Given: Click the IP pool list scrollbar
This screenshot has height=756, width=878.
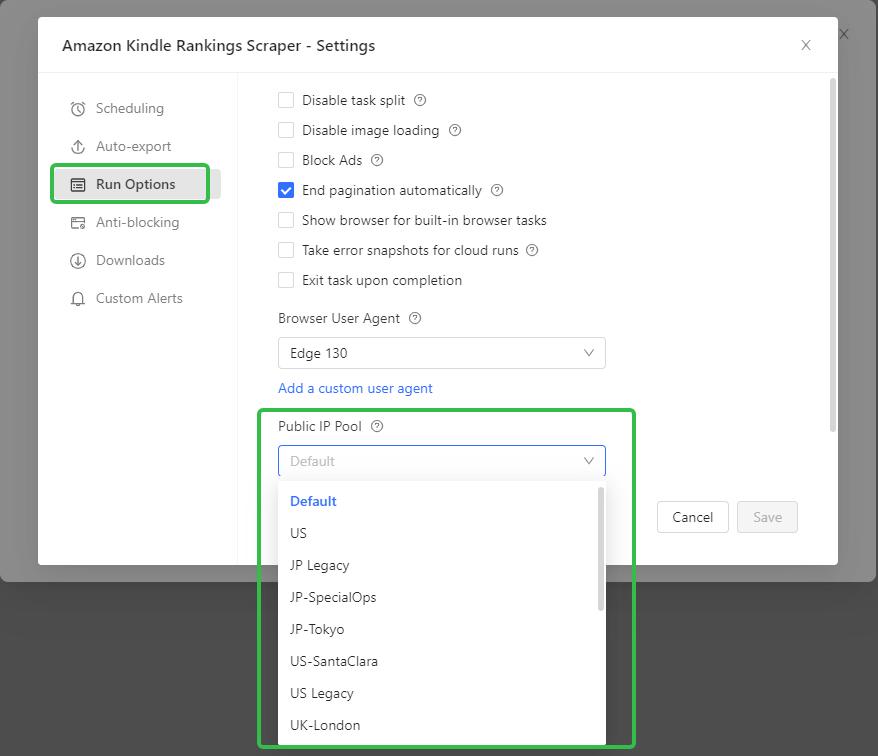Looking at the screenshot, I should click(x=601, y=548).
